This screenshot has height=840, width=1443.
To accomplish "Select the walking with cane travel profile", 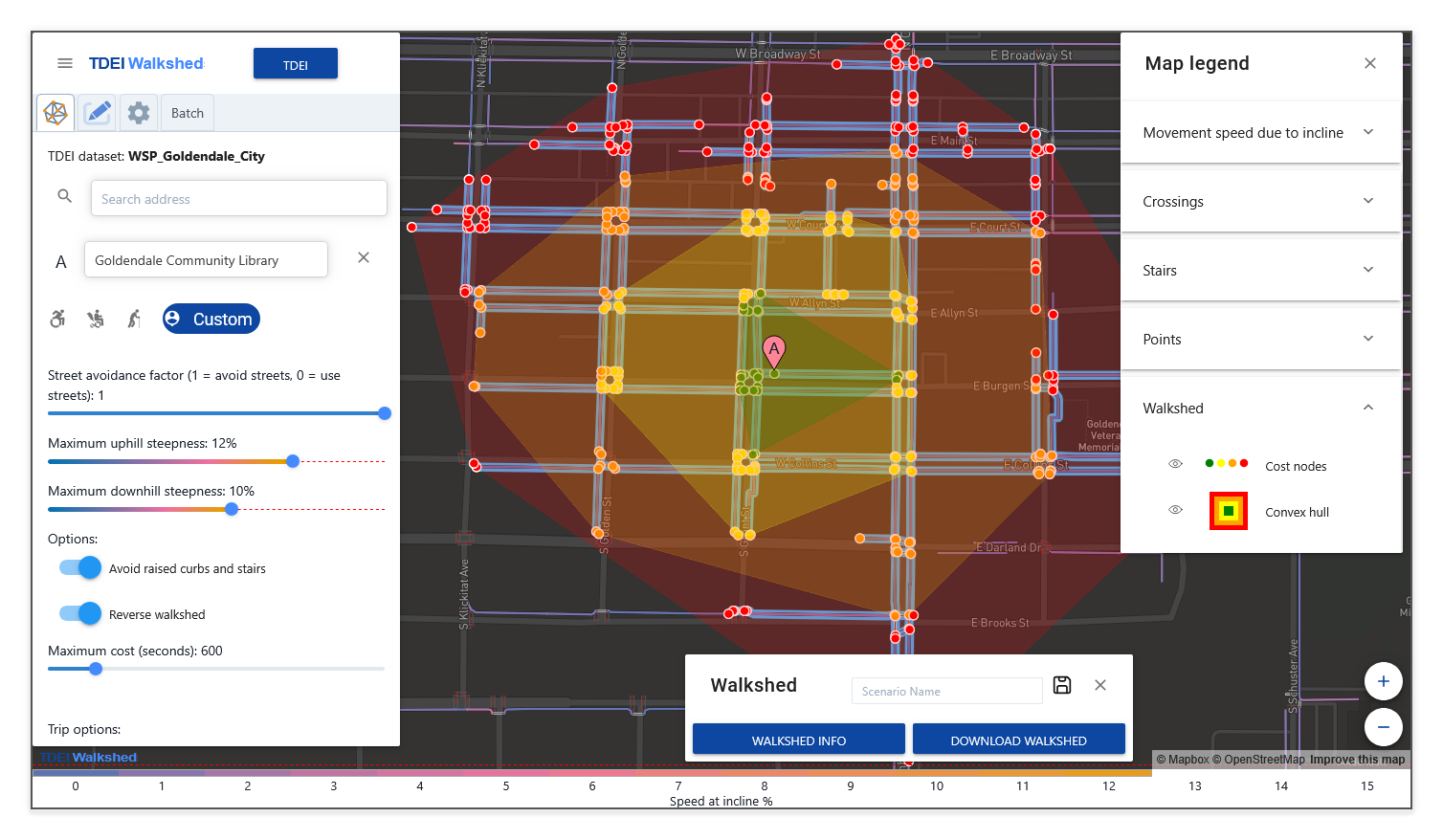I will pyautogui.click(x=133, y=318).
